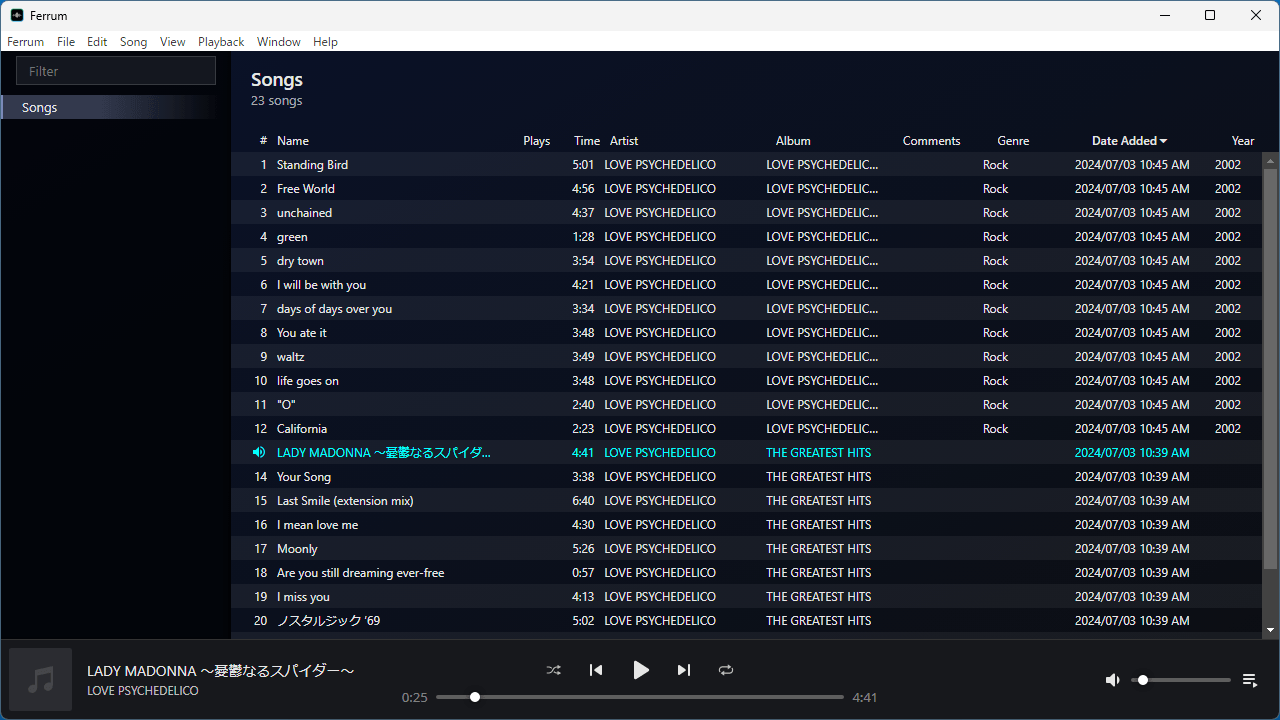The image size is (1280, 720).
Task: Select the song California
Action: tap(747, 429)
